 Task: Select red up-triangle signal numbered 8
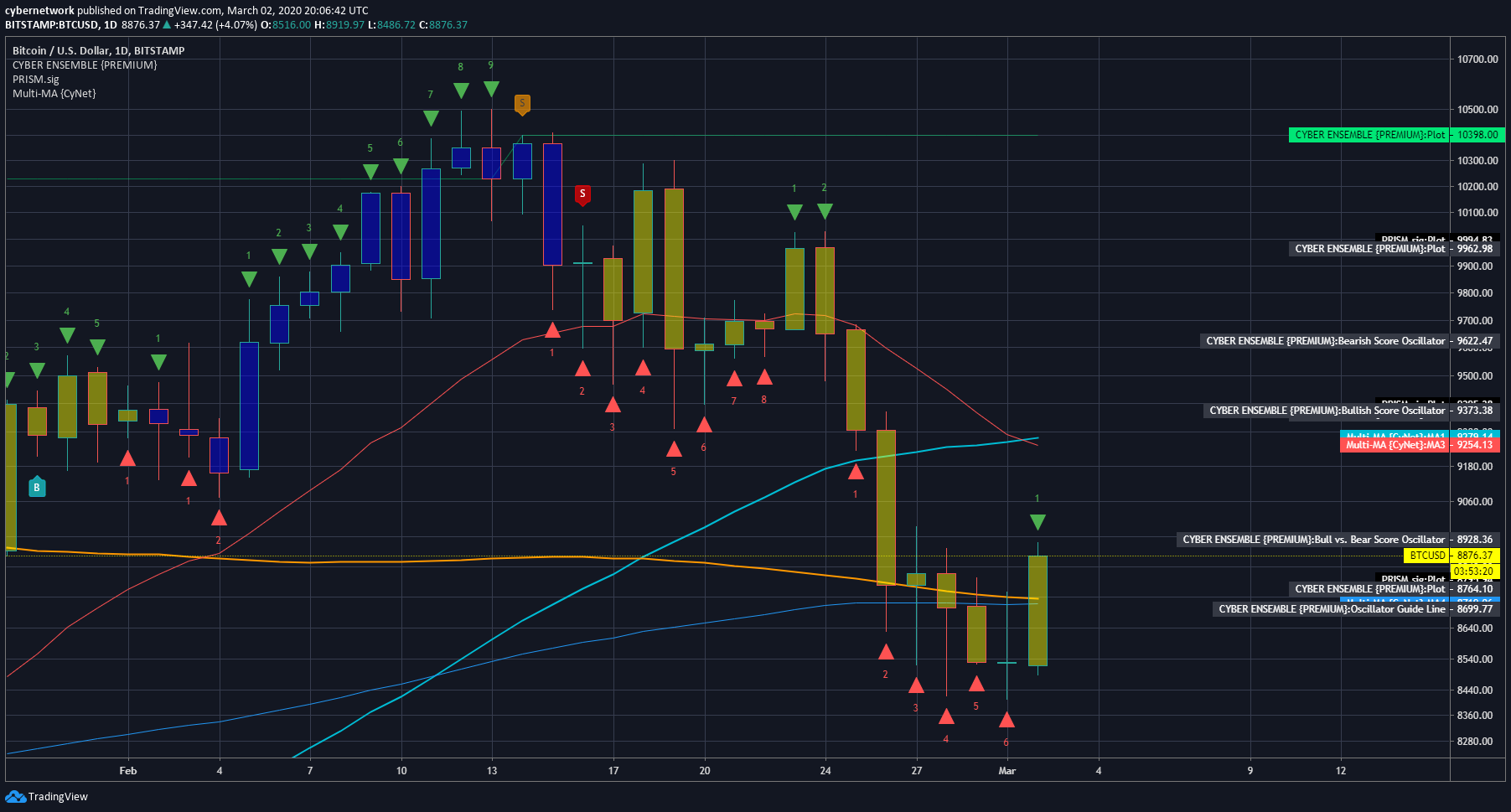[x=764, y=377]
